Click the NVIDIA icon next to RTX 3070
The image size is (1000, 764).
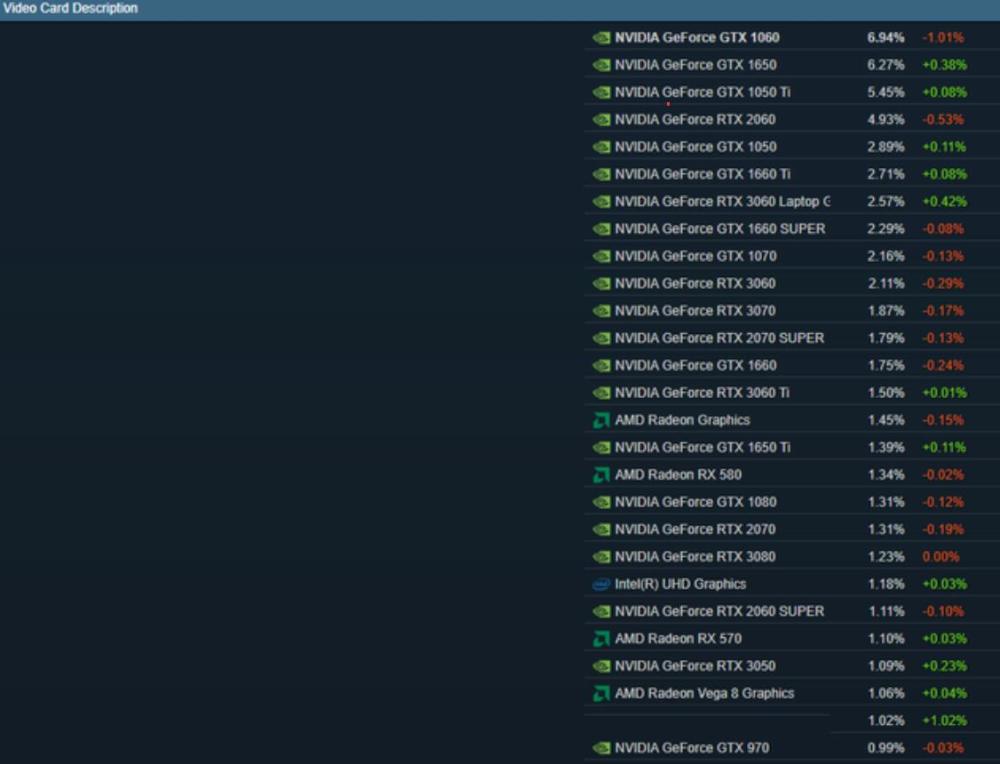point(601,311)
